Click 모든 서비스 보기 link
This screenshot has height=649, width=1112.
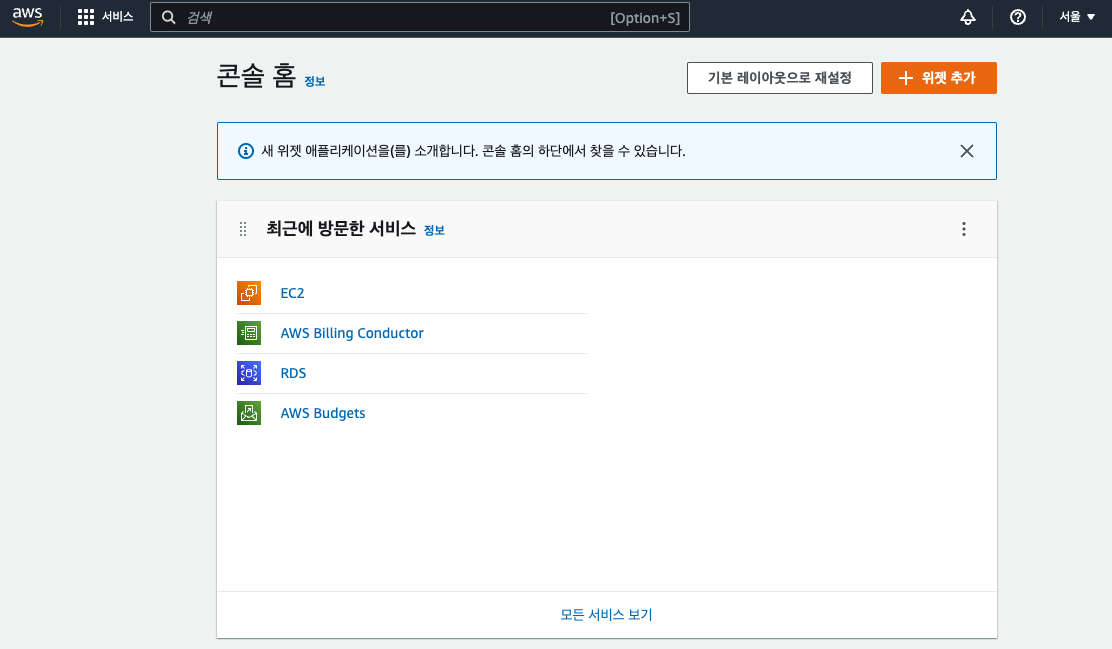(x=606, y=614)
